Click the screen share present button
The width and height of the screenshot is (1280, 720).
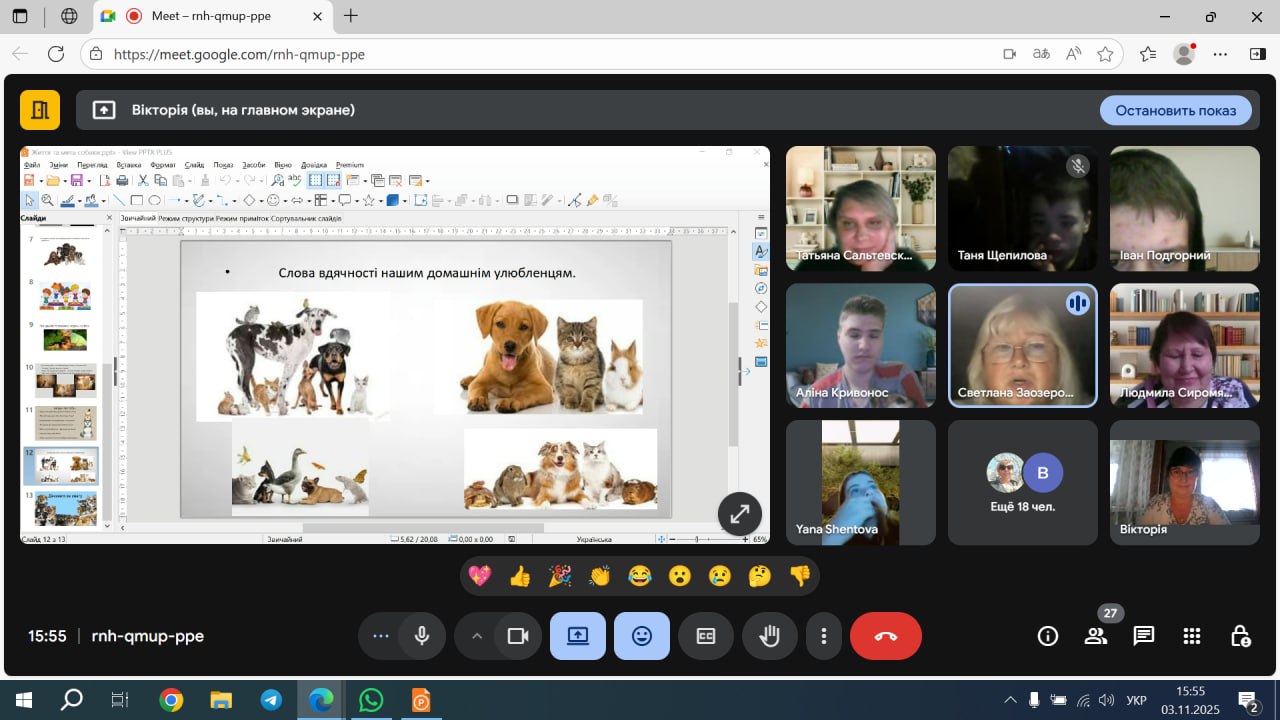click(x=578, y=636)
